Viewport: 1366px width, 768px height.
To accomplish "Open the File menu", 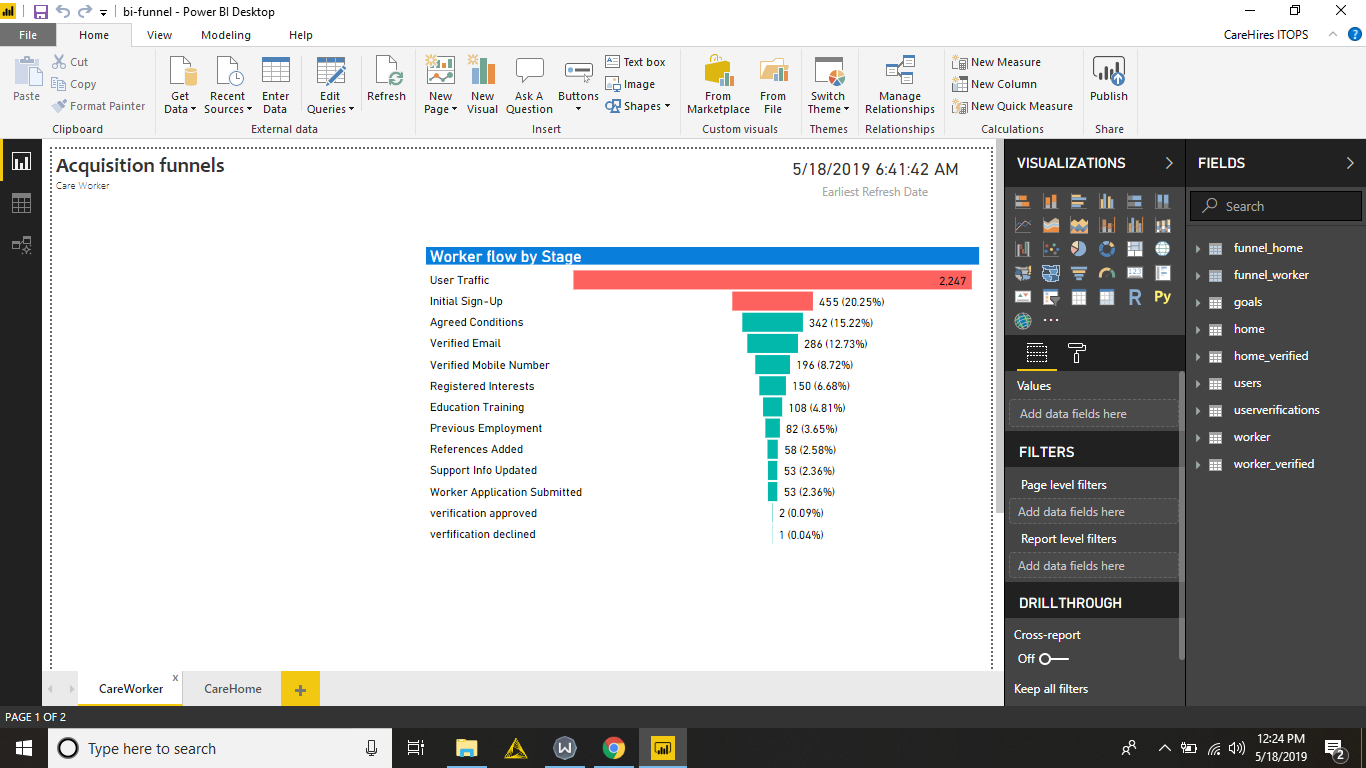I will click(x=28, y=35).
